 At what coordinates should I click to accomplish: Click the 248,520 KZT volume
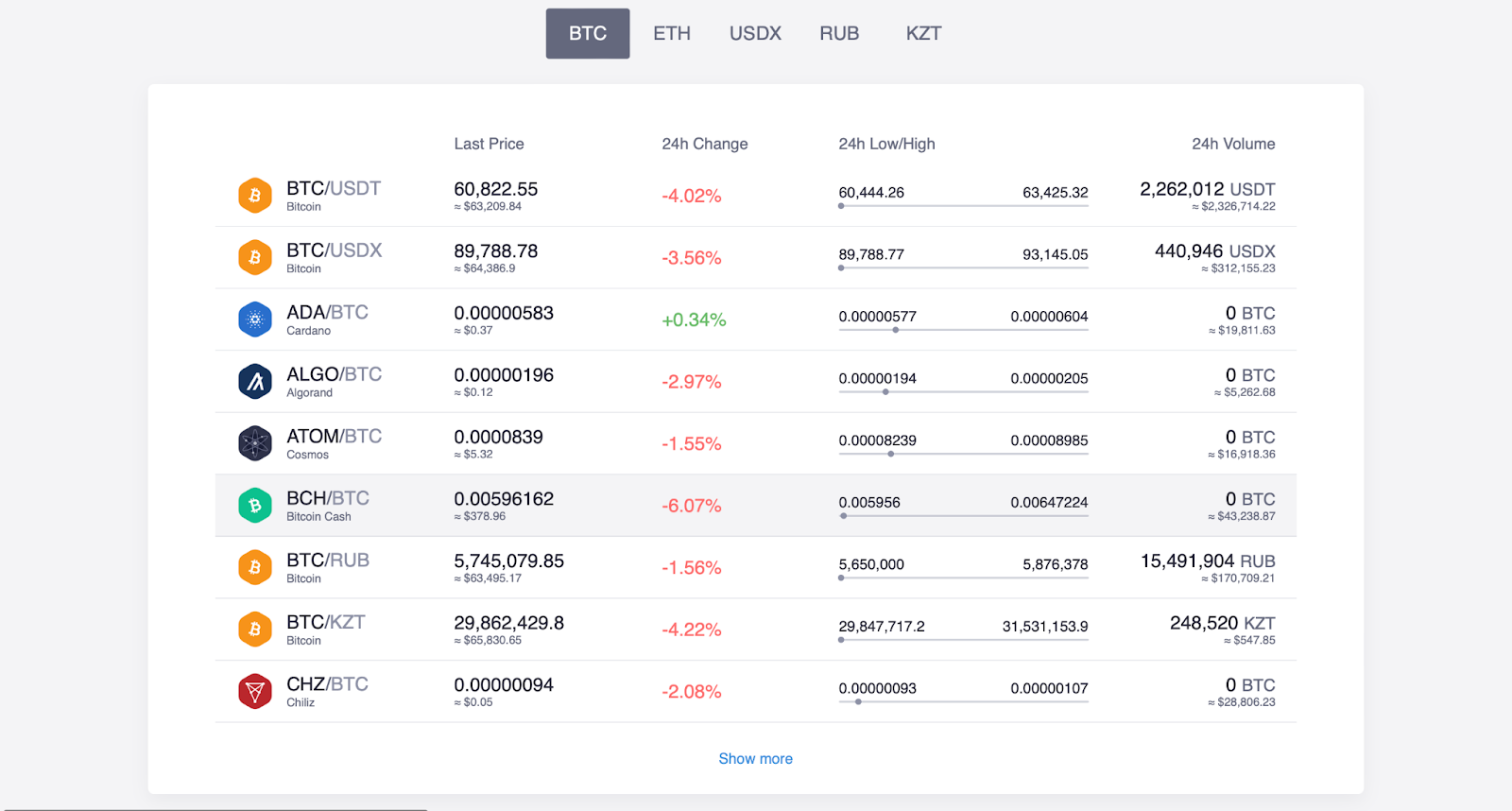pos(1223,623)
